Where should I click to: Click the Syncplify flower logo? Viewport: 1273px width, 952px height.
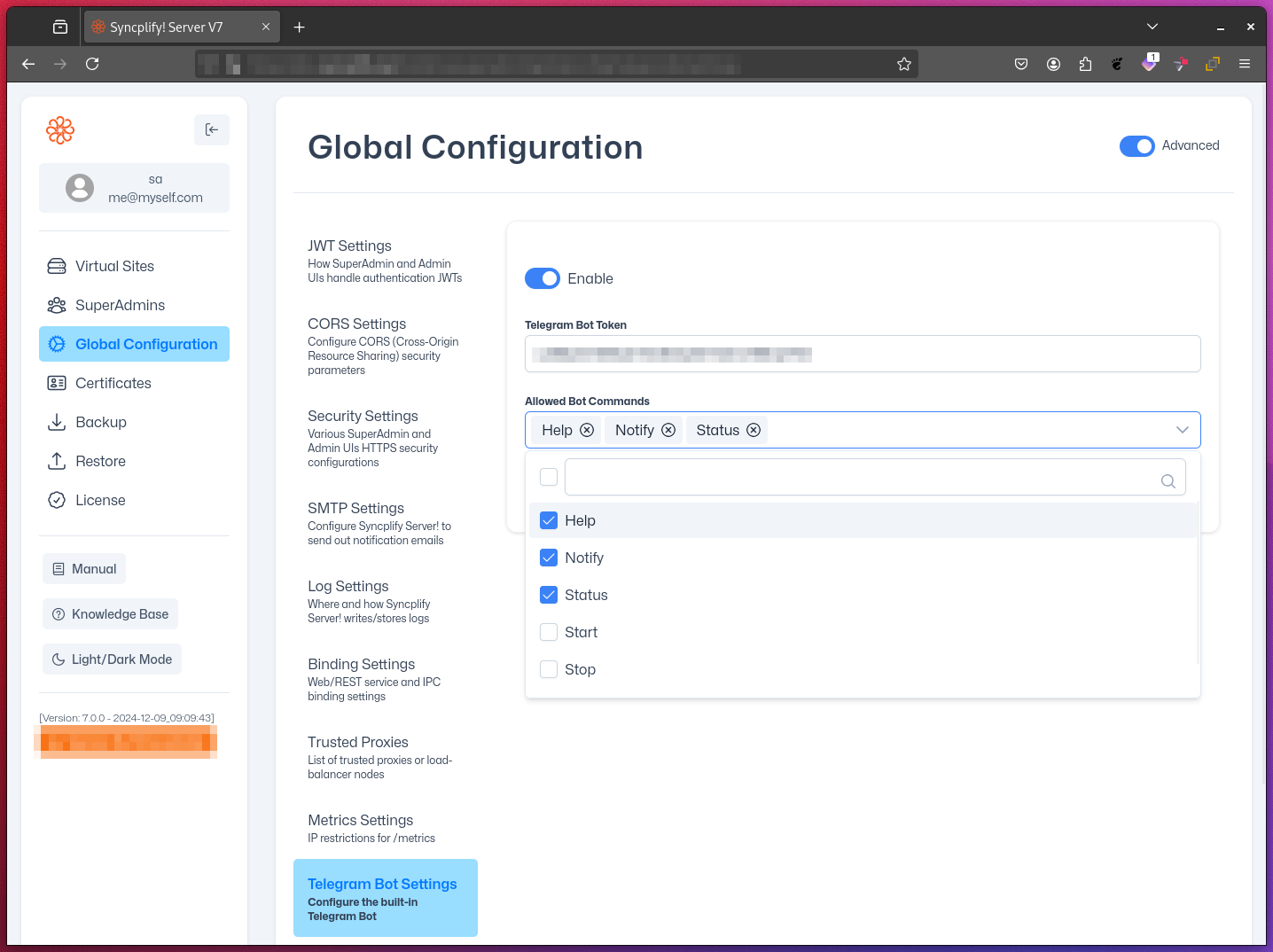click(x=60, y=130)
